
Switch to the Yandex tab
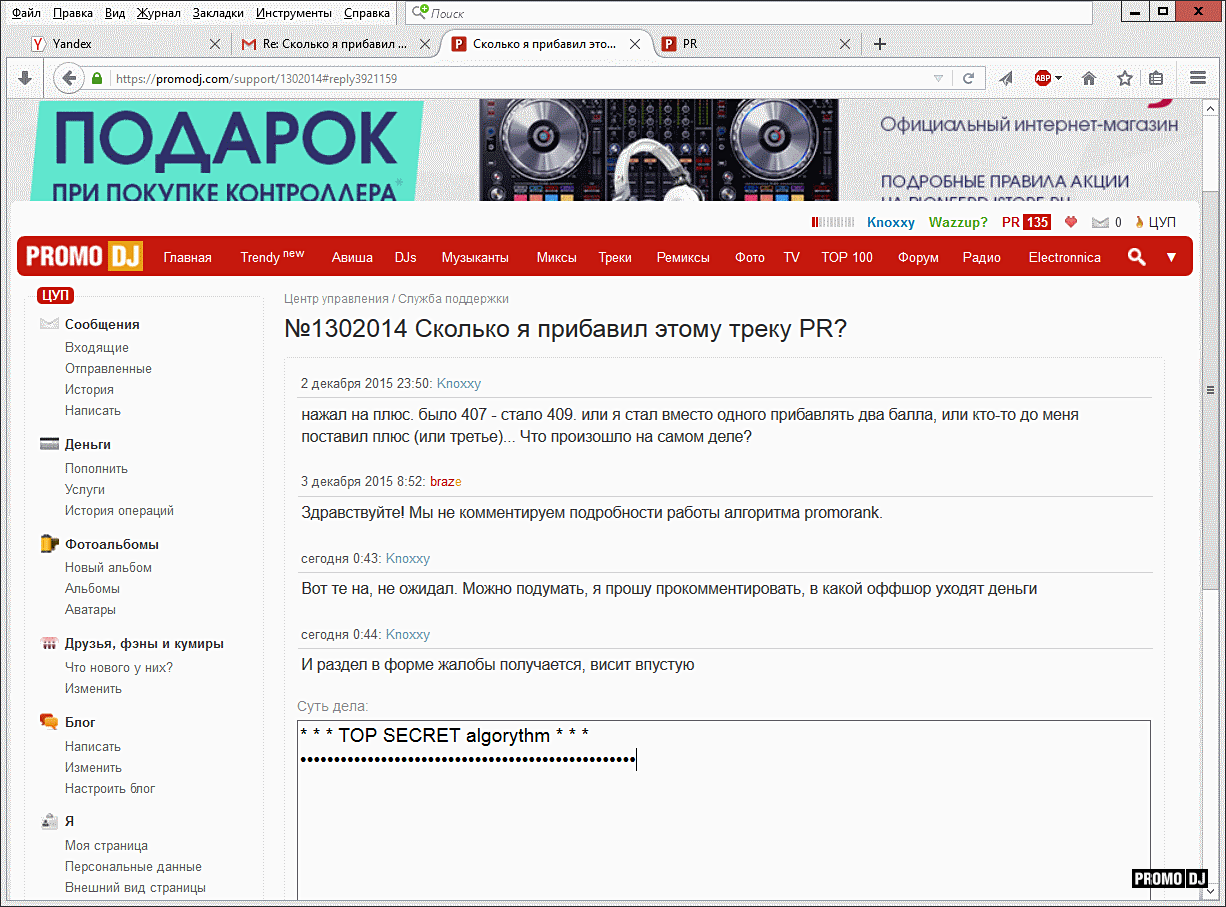120,44
